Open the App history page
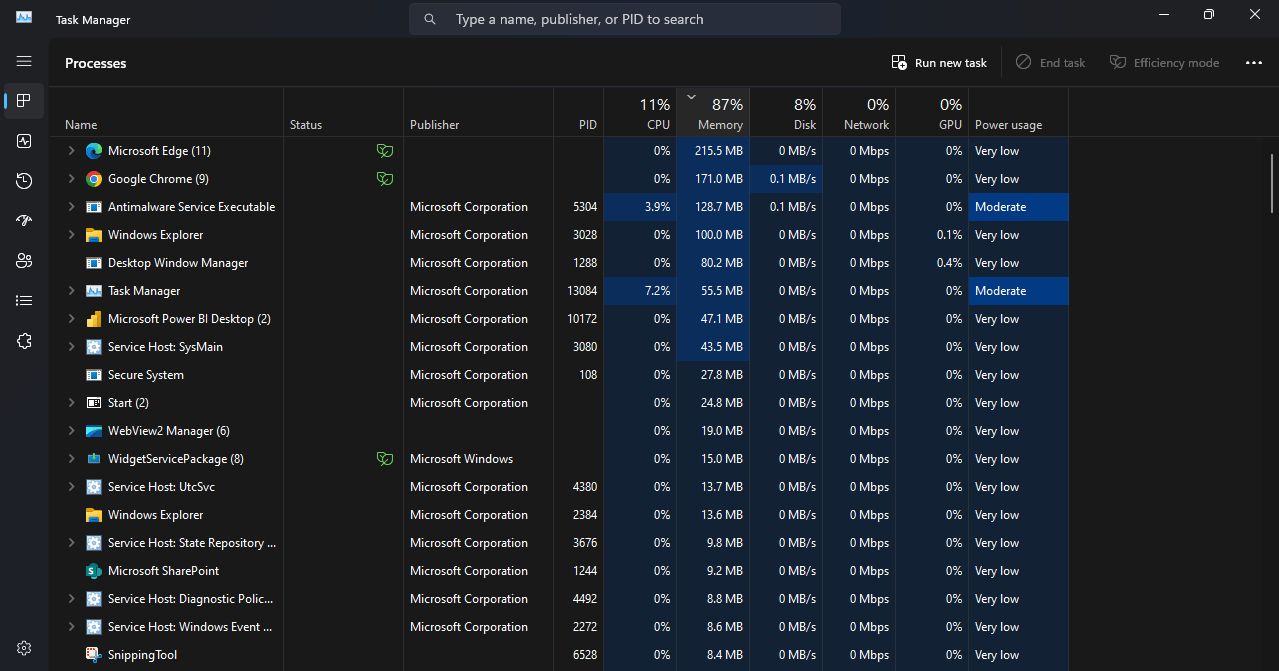 [24, 181]
